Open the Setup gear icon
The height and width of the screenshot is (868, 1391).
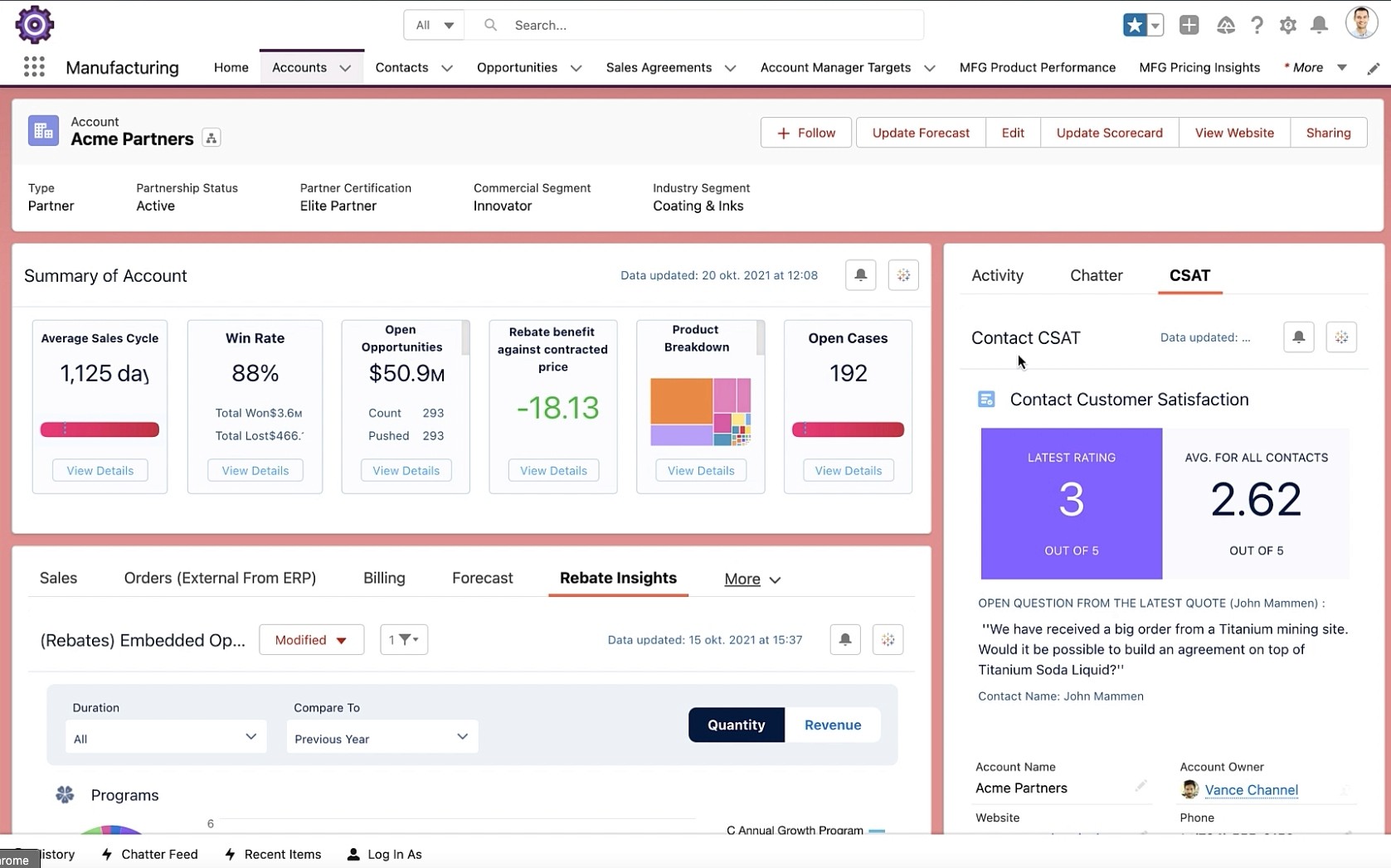click(1287, 26)
